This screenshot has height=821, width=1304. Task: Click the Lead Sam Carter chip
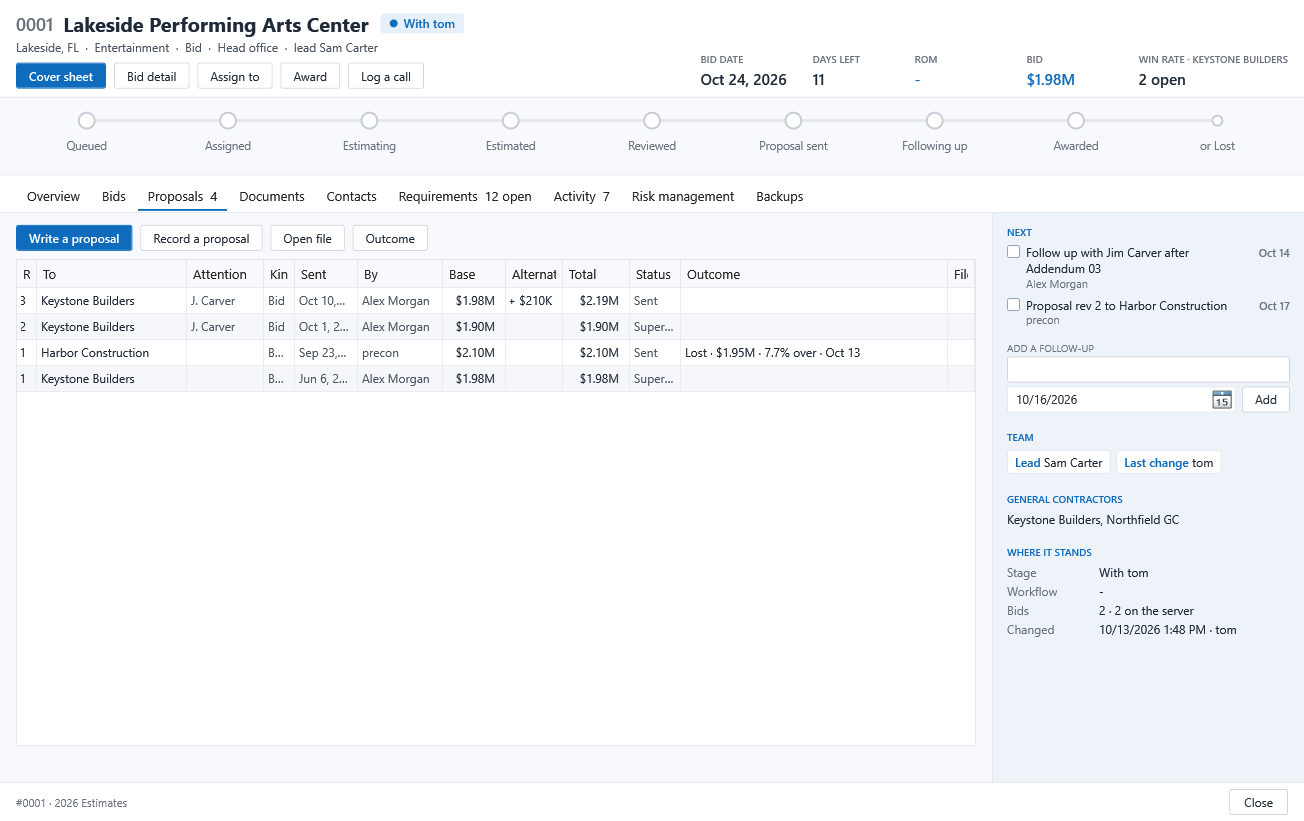coord(1059,463)
